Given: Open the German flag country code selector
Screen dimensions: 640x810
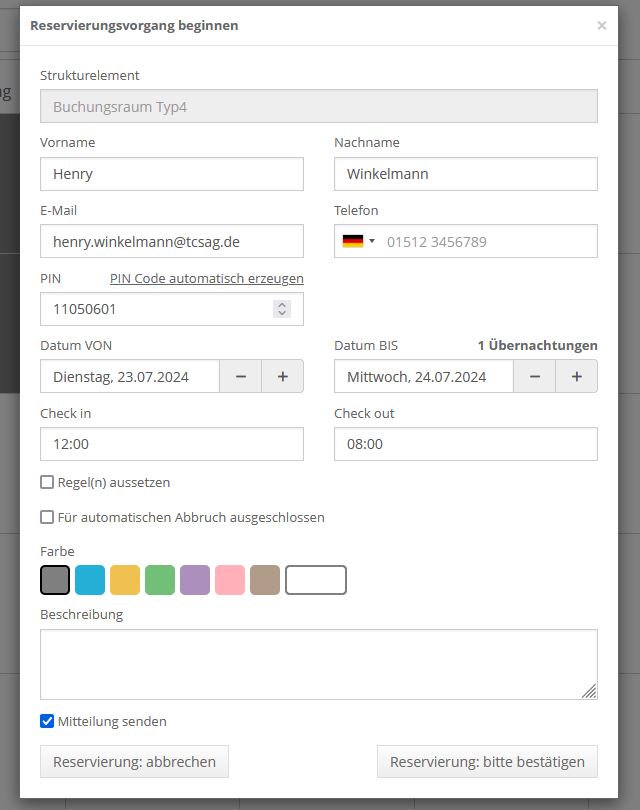Looking at the screenshot, I should pyautogui.click(x=358, y=241).
